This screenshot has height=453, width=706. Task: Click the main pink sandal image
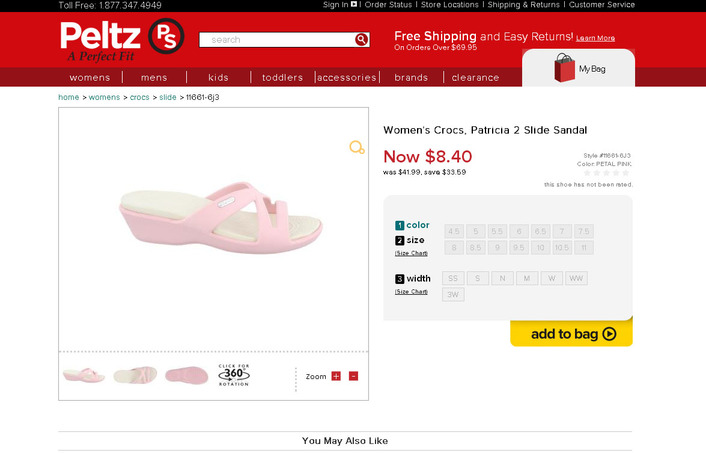(x=221, y=218)
